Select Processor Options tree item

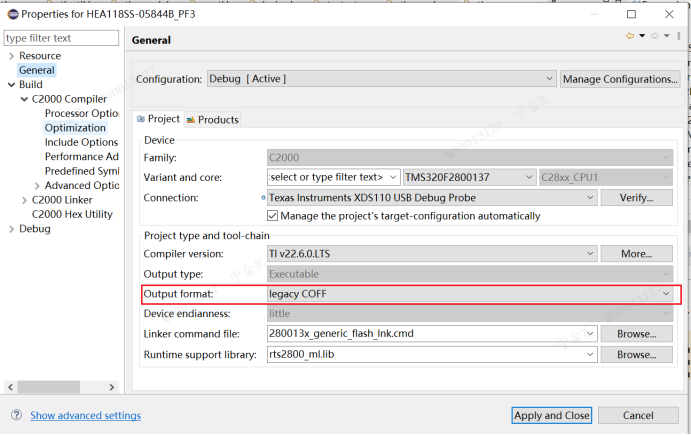[82, 113]
